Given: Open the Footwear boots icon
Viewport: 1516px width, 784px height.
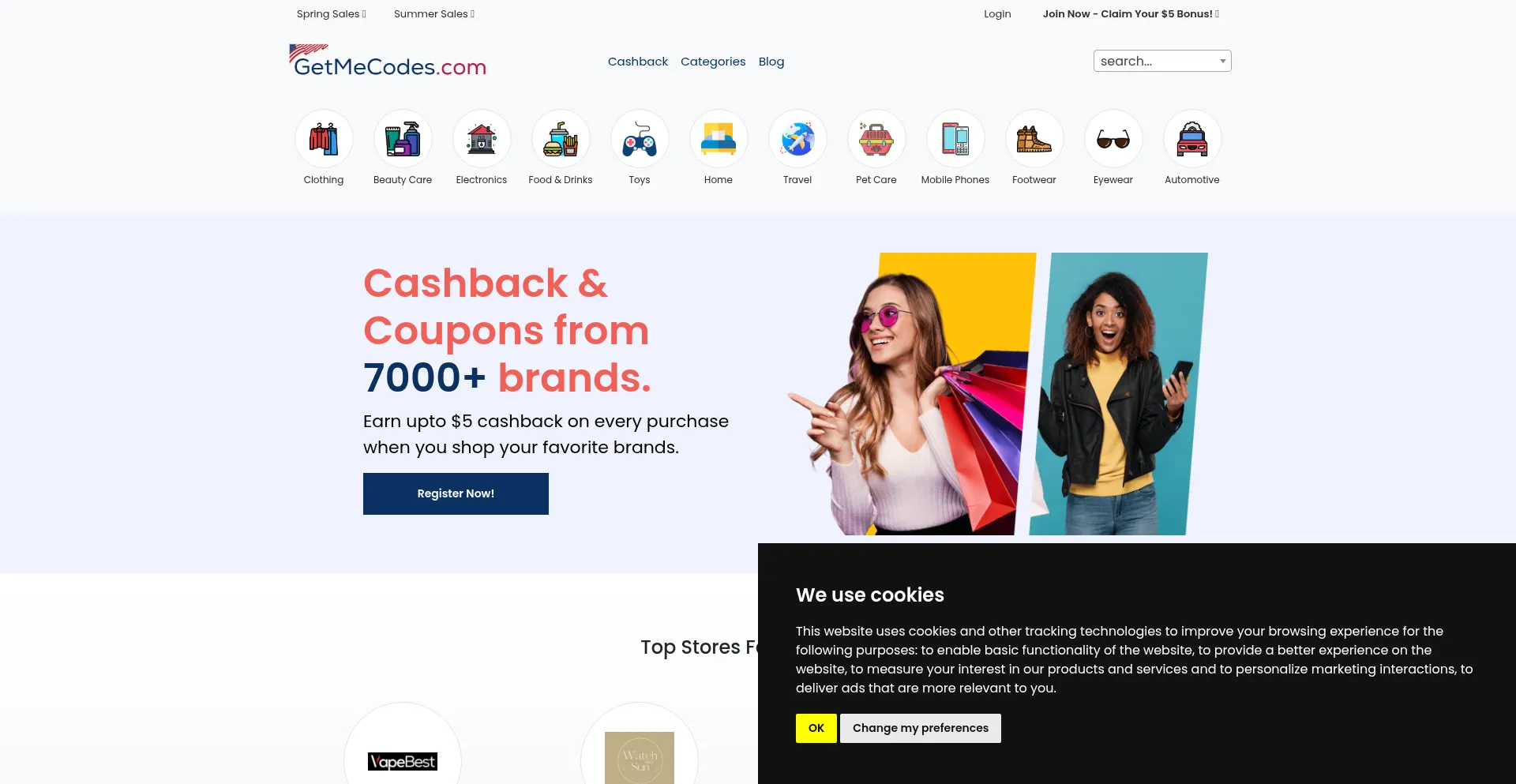Looking at the screenshot, I should pyautogui.click(x=1034, y=139).
